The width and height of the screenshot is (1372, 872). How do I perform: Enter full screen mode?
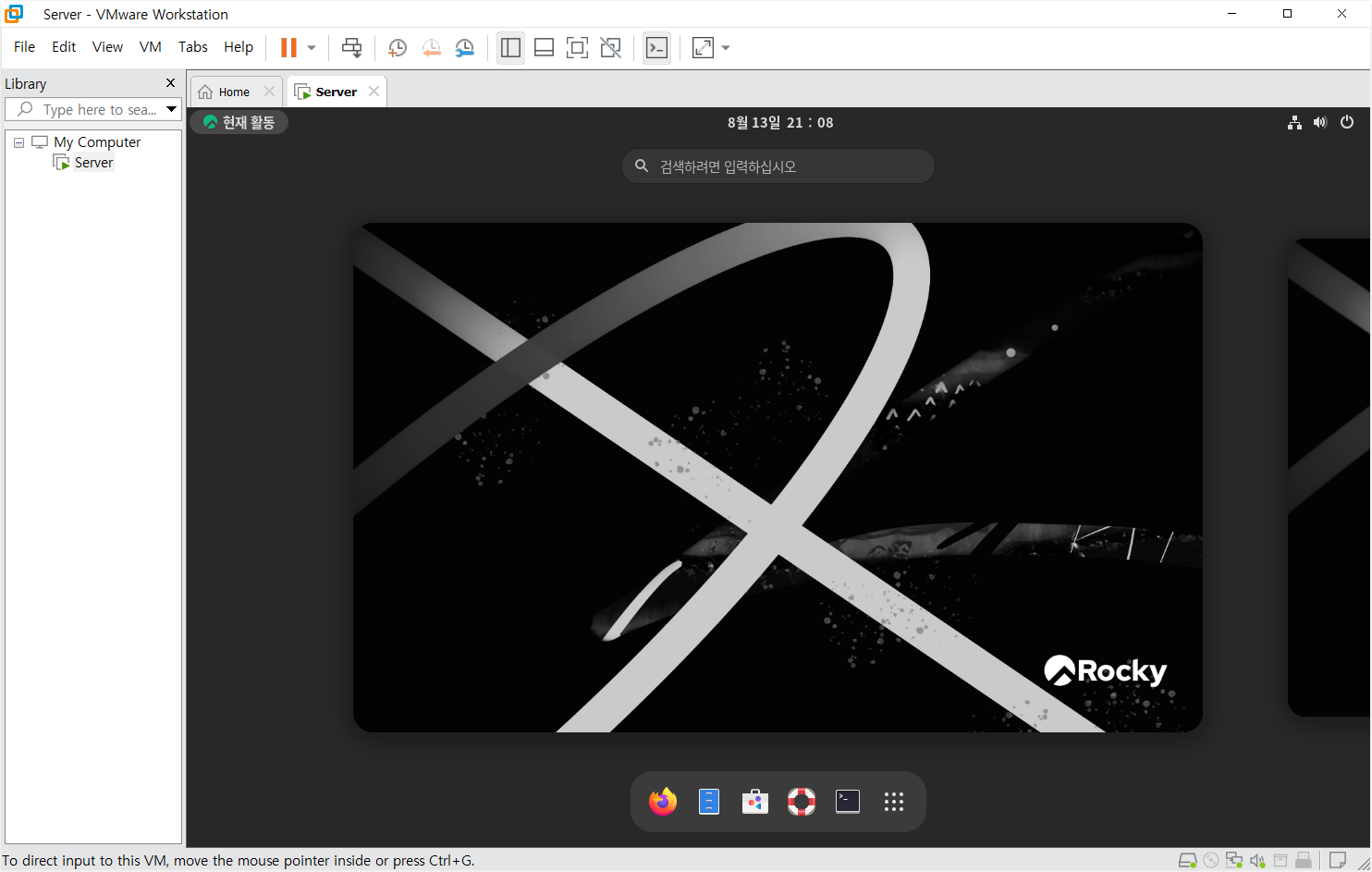[x=577, y=47]
